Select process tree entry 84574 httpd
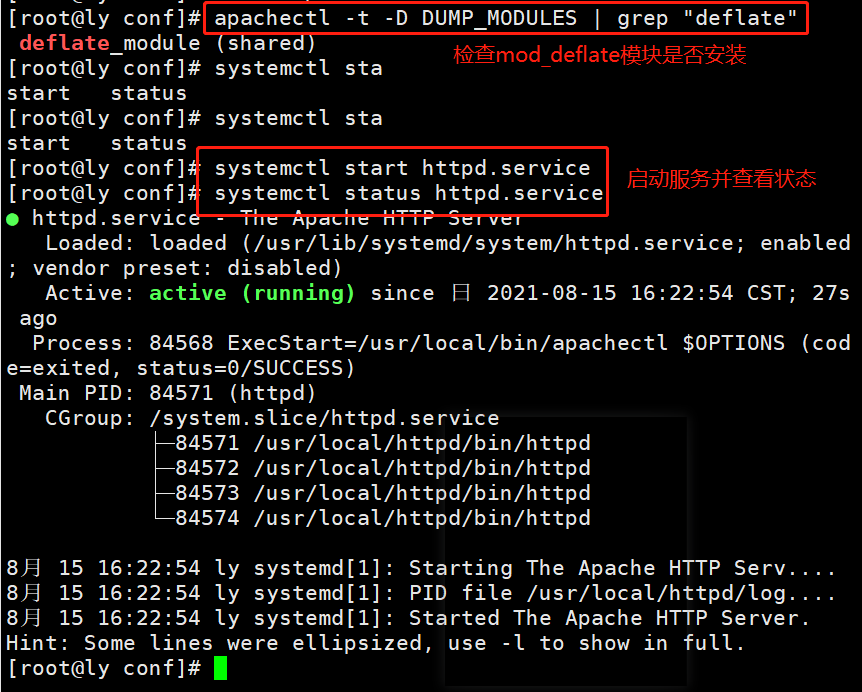Viewport: 862px width, 692px height. (x=383, y=518)
